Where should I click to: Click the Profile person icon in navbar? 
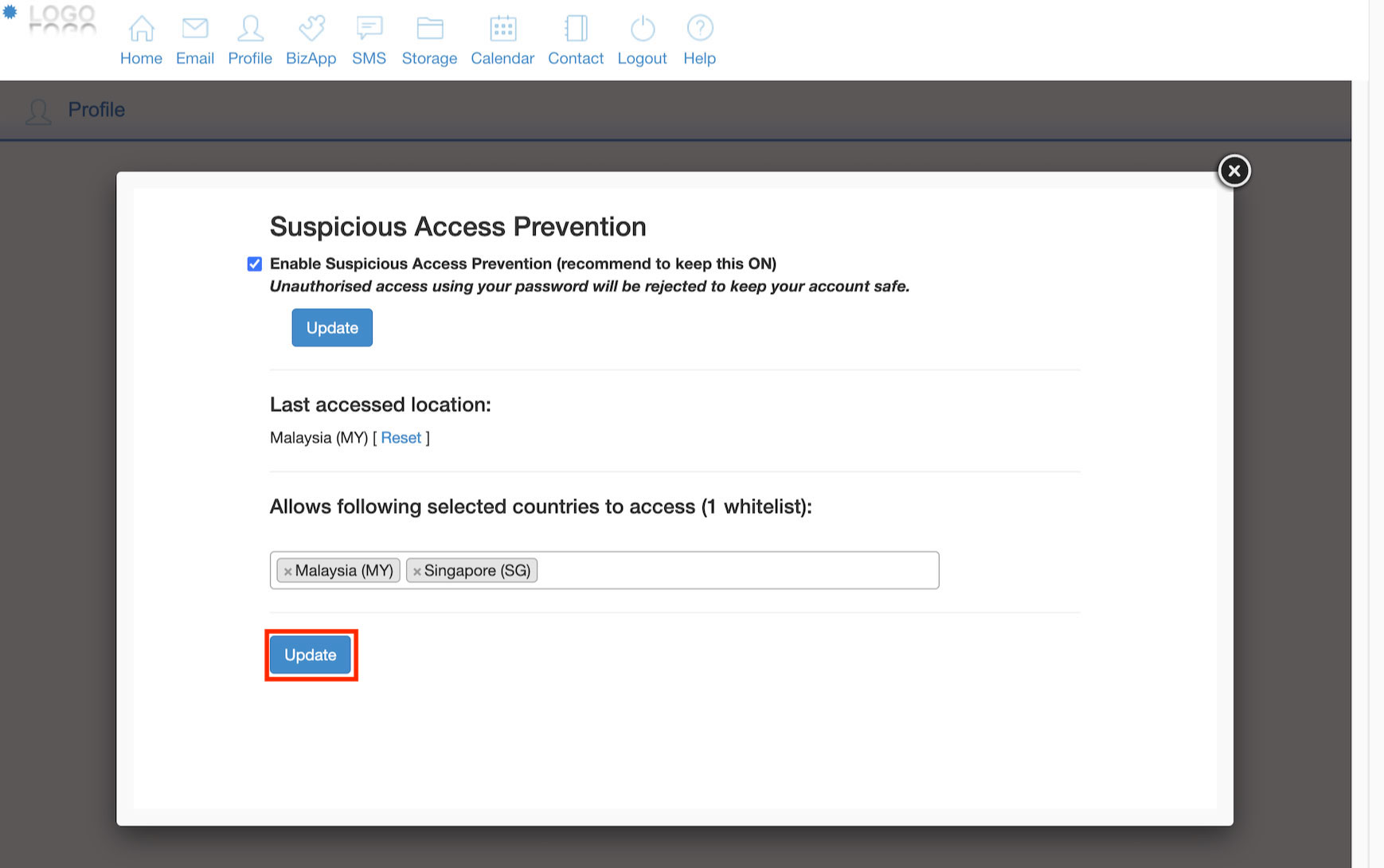tap(250, 29)
